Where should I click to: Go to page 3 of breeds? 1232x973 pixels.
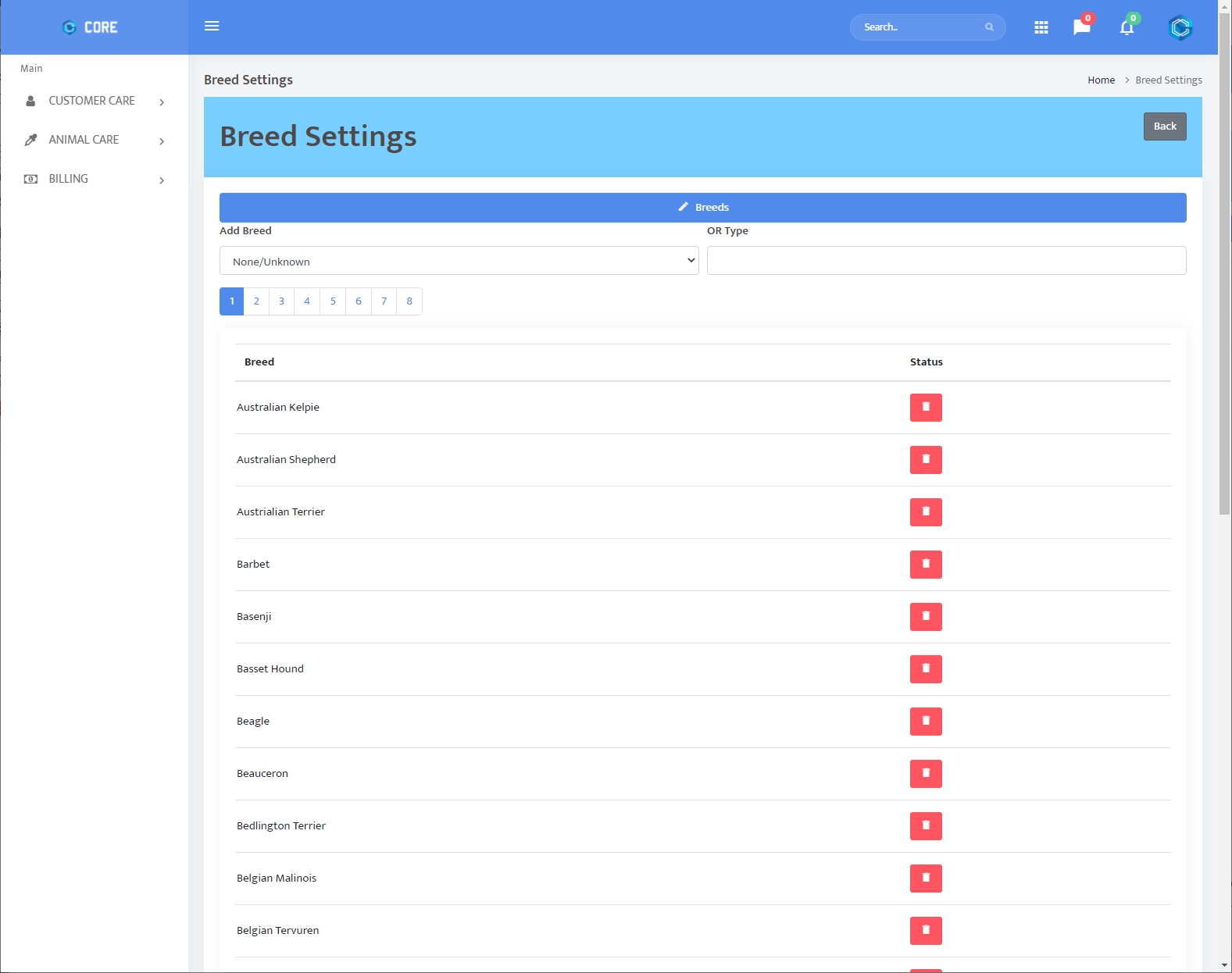click(282, 301)
